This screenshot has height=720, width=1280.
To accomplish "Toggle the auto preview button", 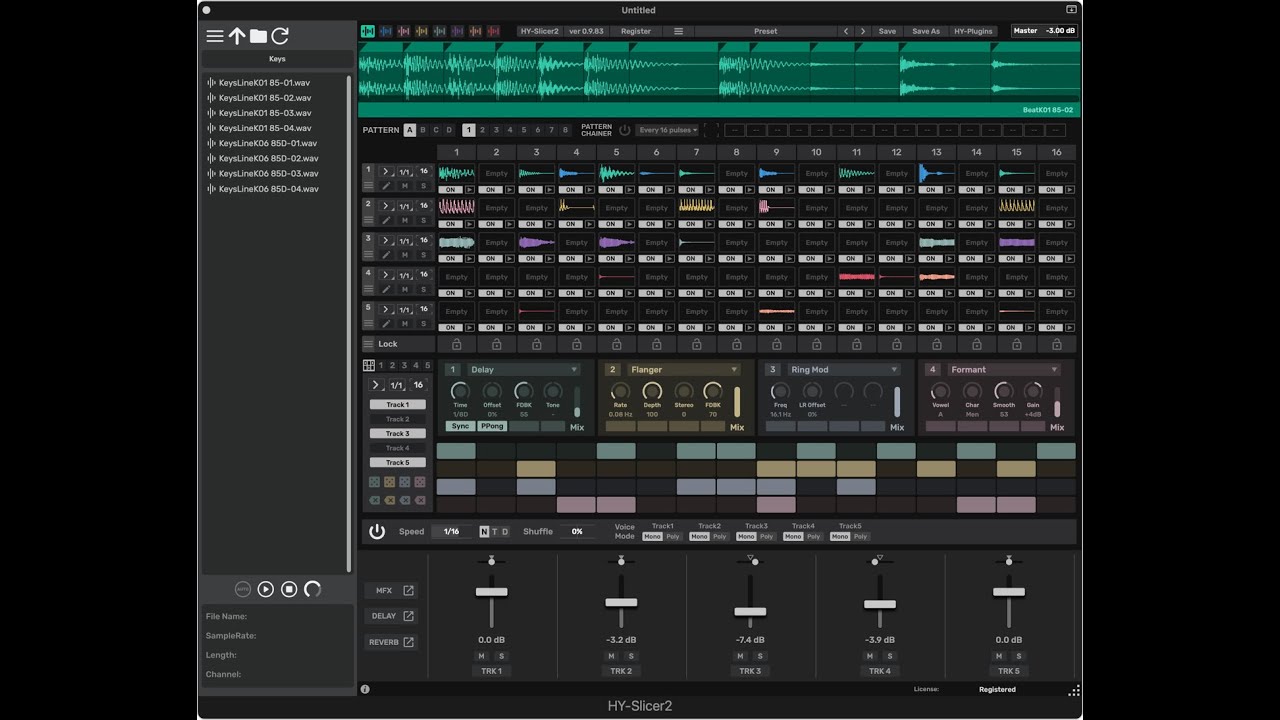I will click(x=243, y=589).
